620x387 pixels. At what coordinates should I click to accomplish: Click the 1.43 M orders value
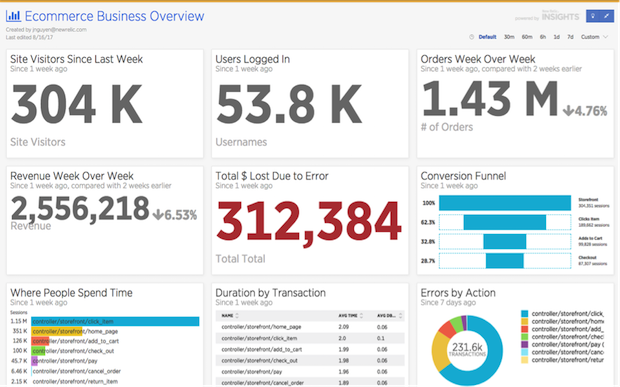490,98
